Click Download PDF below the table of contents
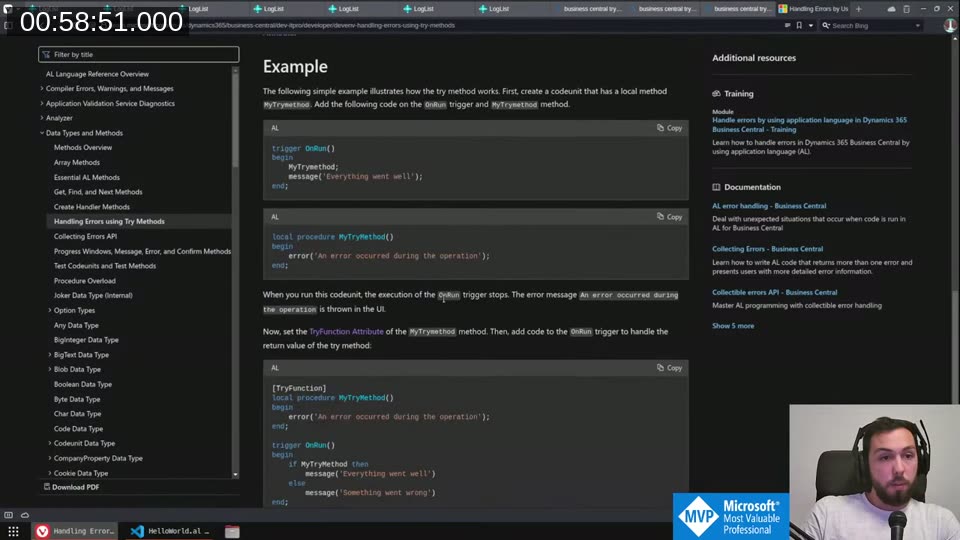Screen dimensions: 960x540 click(75, 487)
